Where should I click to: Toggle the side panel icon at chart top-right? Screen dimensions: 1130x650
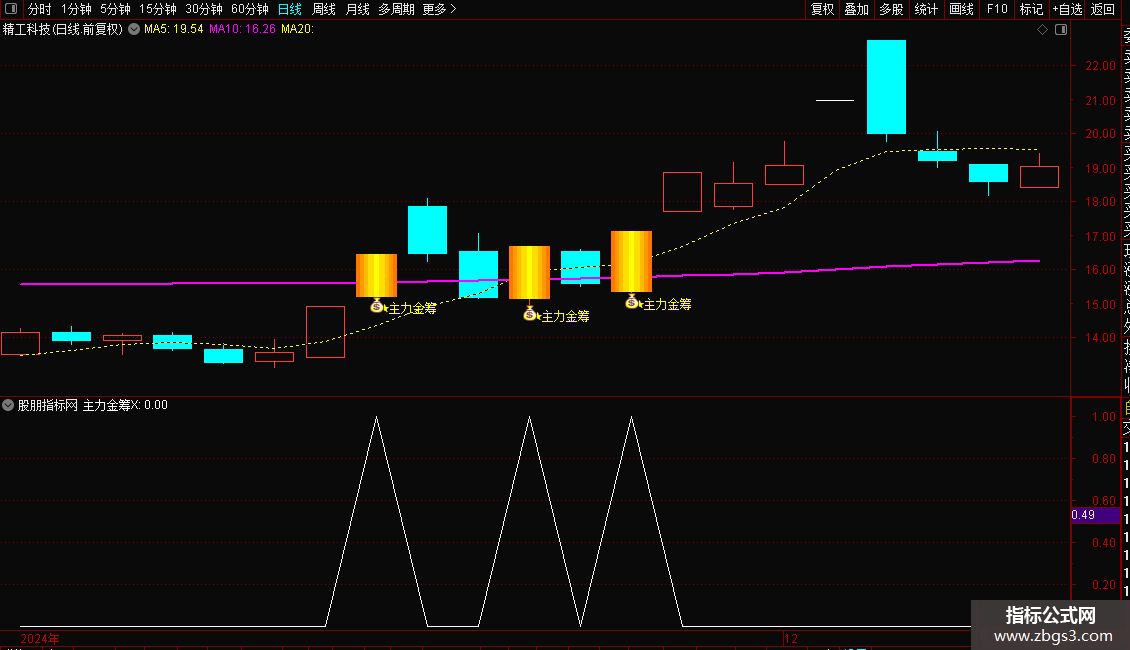click(x=1061, y=30)
